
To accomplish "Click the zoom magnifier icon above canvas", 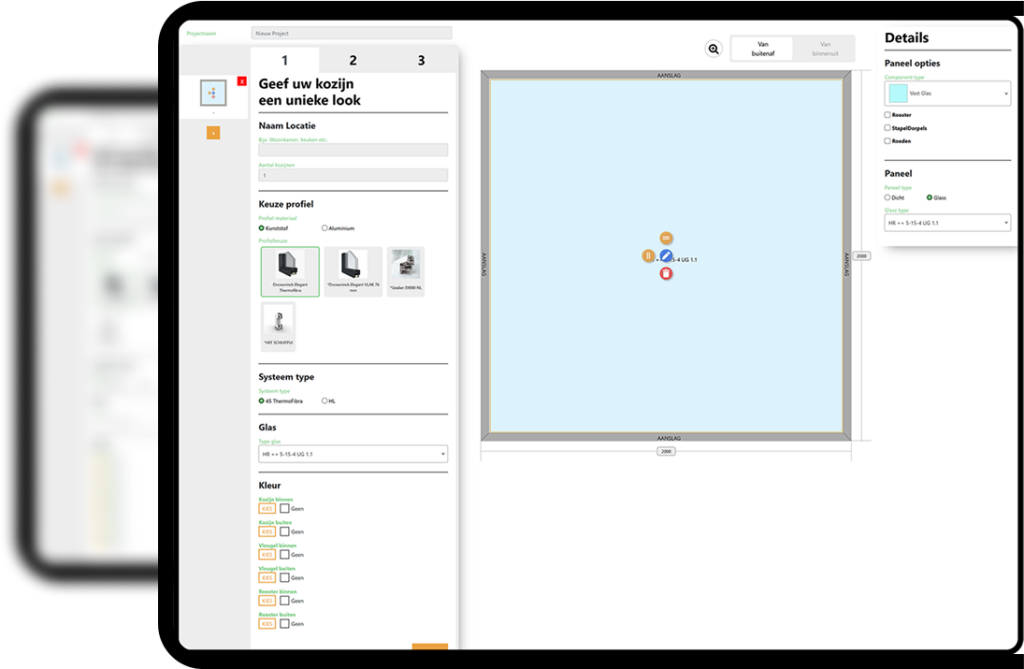I will point(713,49).
